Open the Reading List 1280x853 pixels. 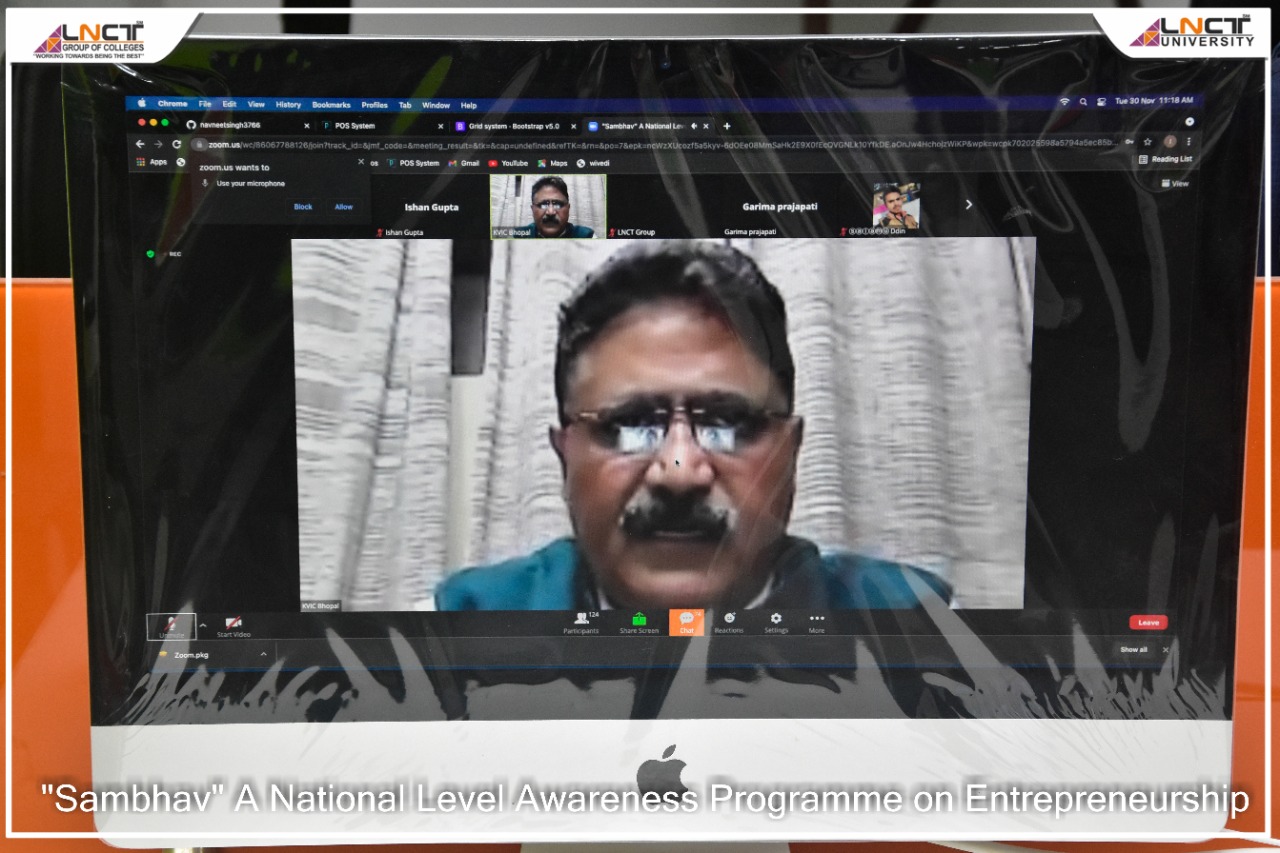pyautogui.click(x=1166, y=159)
